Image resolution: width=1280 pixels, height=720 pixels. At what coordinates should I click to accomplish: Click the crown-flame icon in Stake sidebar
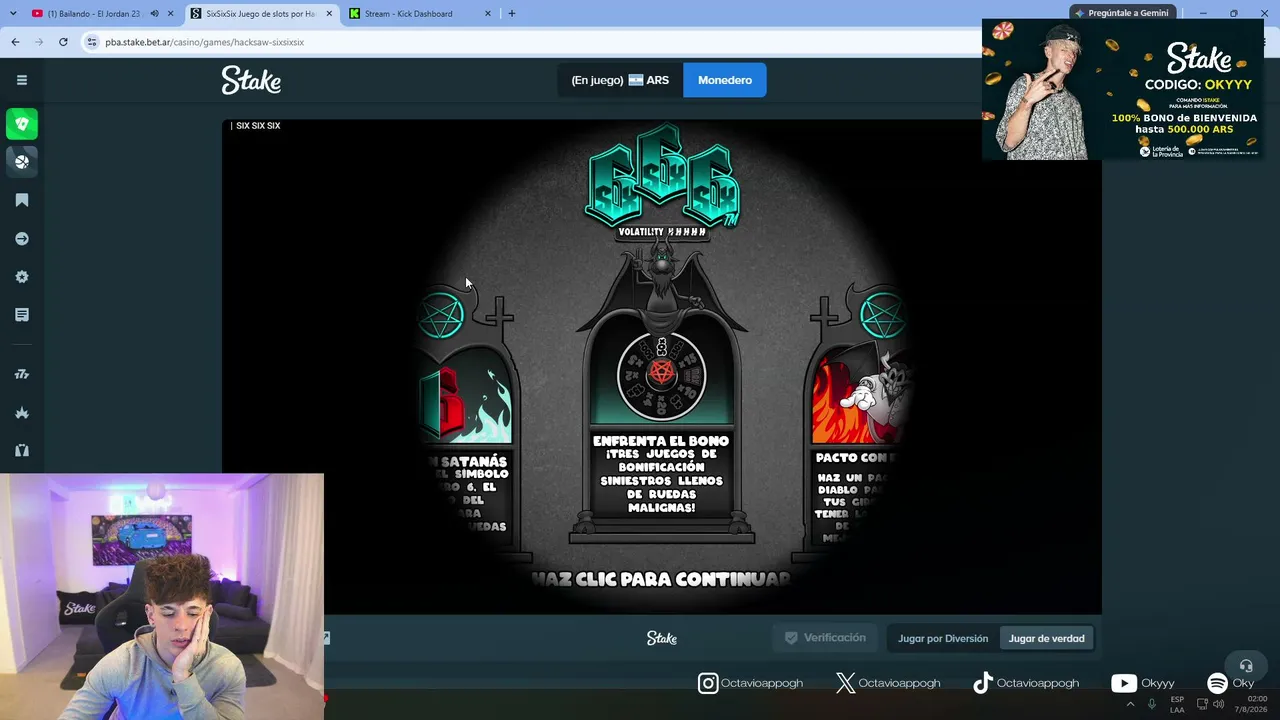tap(22, 412)
